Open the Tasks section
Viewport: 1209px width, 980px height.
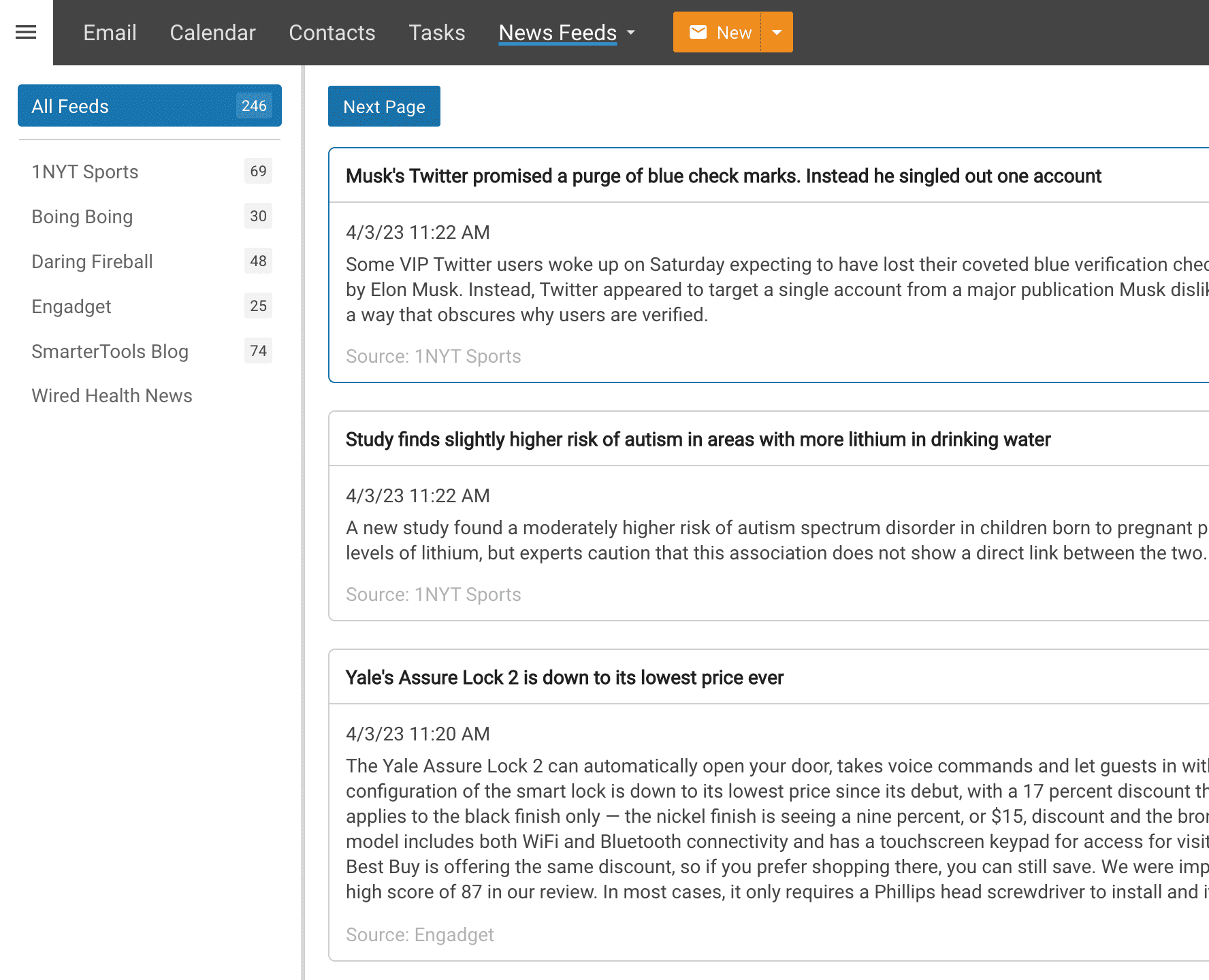pyautogui.click(x=437, y=33)
